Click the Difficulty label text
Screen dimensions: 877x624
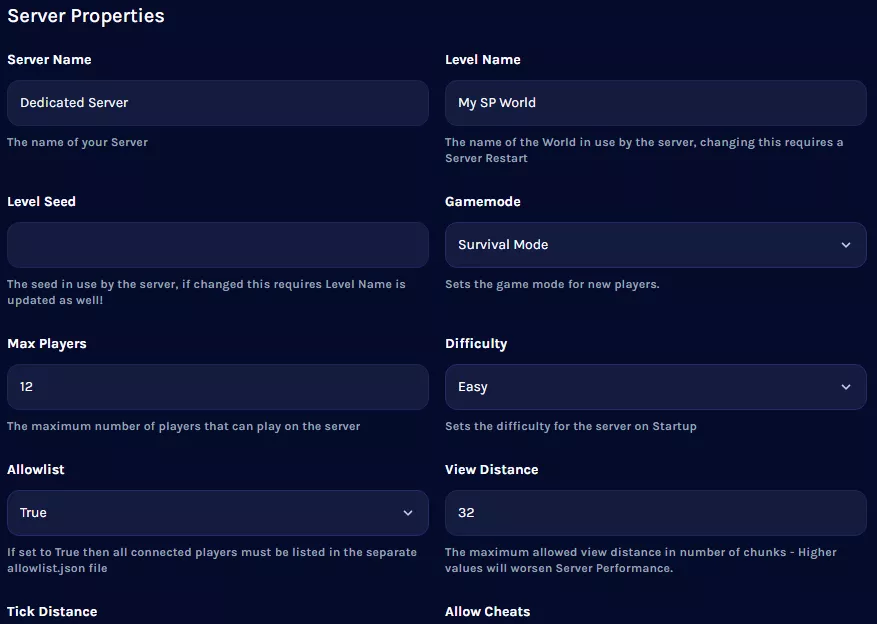[476, 344]
